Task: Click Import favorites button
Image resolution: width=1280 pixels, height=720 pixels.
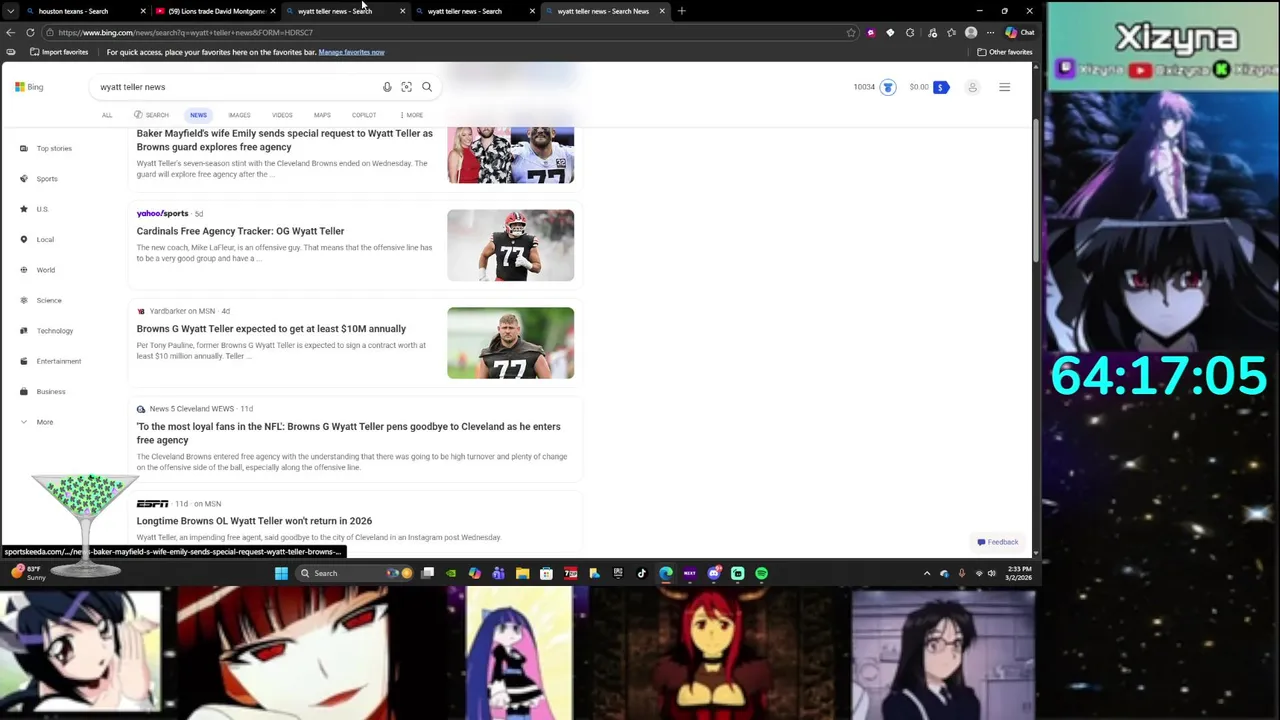Action: coord(59,52)
